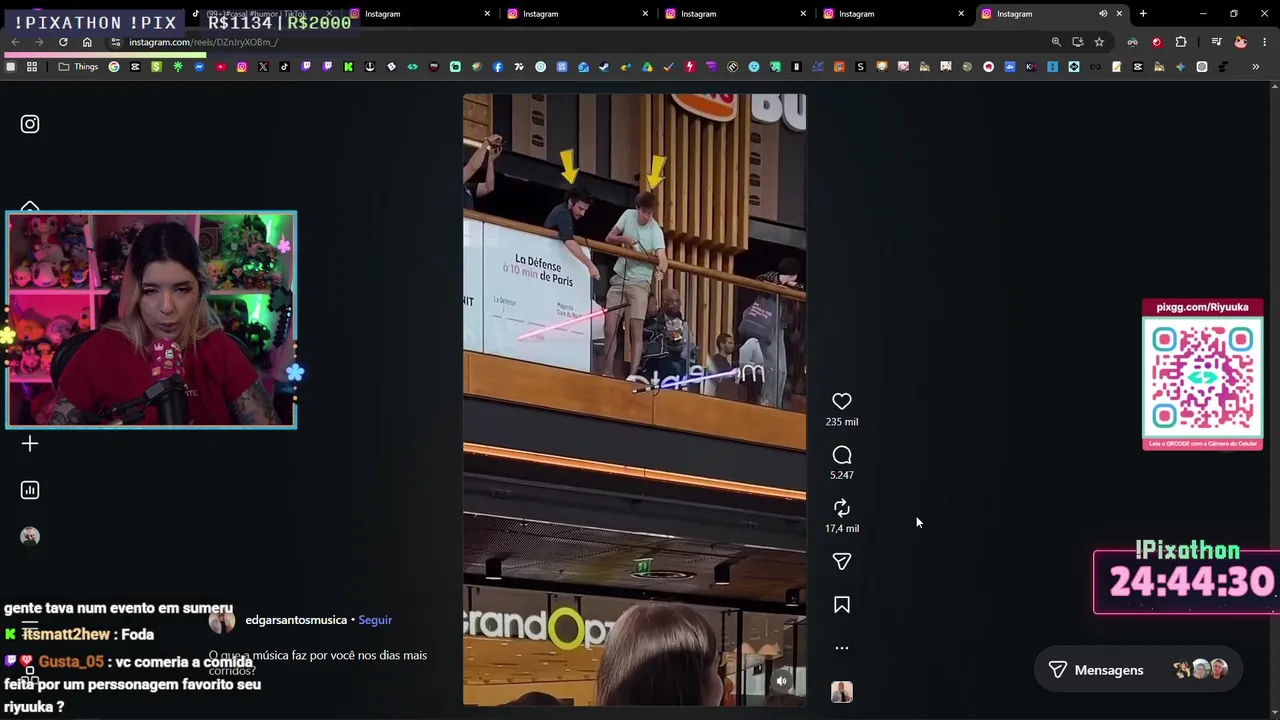Screen dimensions: 1280x720
Task: Open the Chrome three-dot menu
Action: coord(1265,42)
